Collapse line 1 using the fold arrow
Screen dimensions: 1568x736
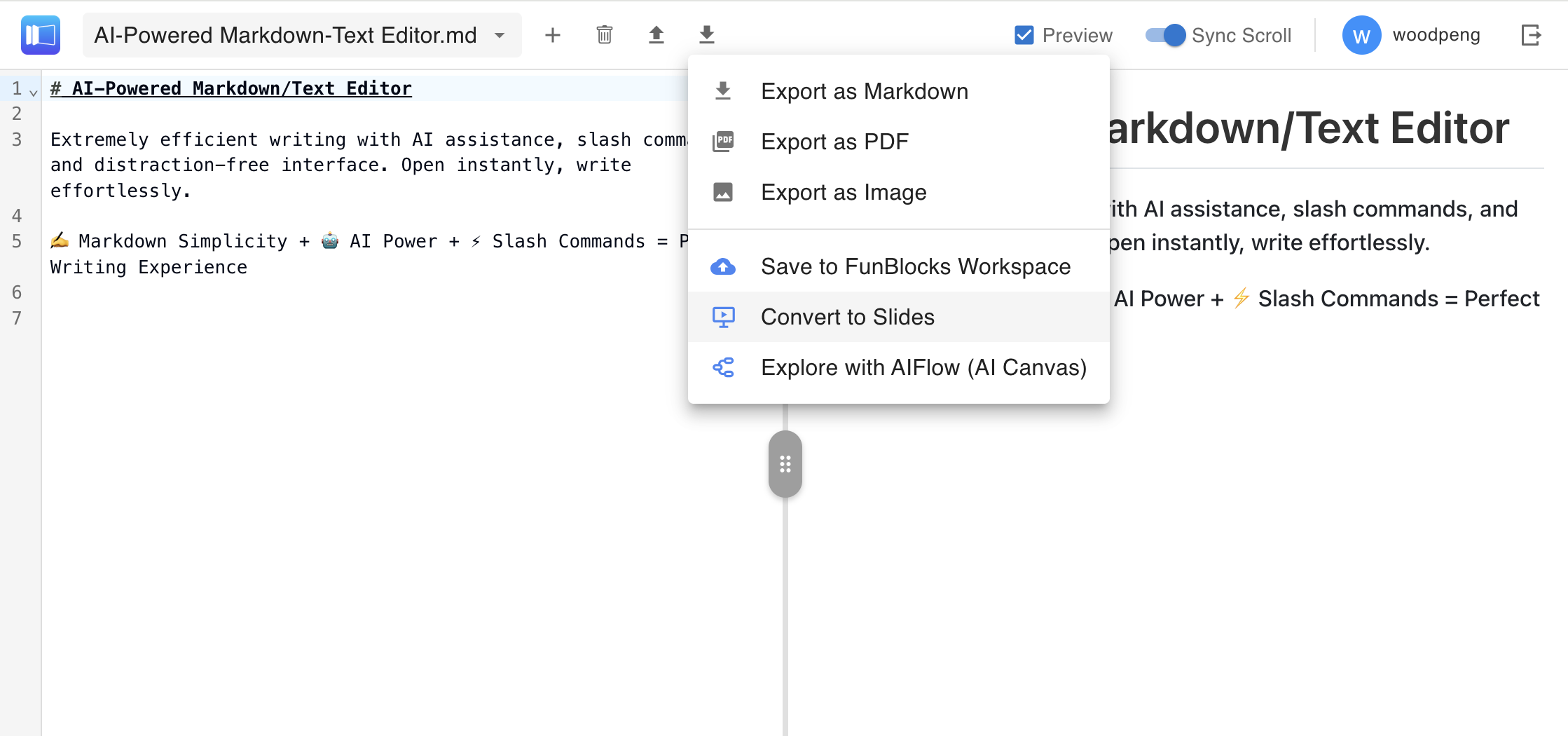[x=32, y=92]
